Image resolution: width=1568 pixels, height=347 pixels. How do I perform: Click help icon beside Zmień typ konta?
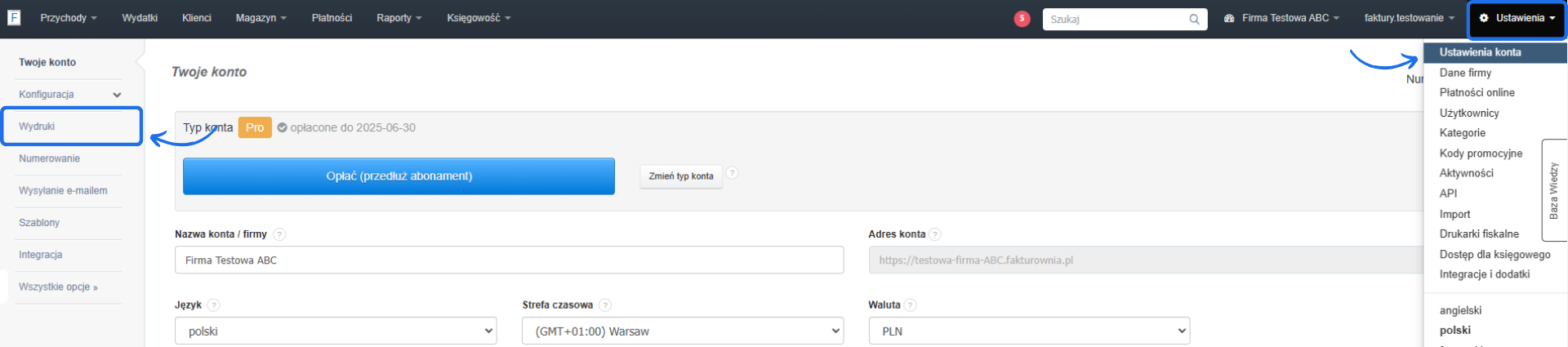point(733,173)
